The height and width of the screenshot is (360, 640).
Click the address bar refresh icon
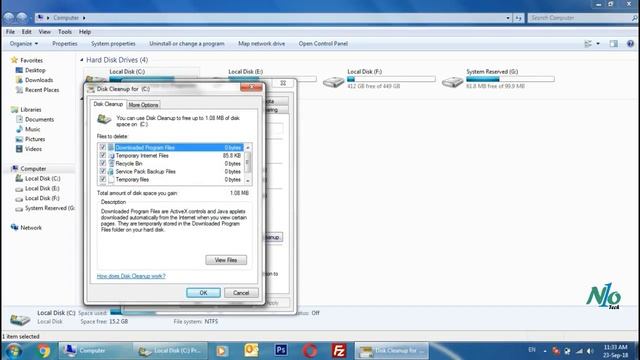(518, 18)
